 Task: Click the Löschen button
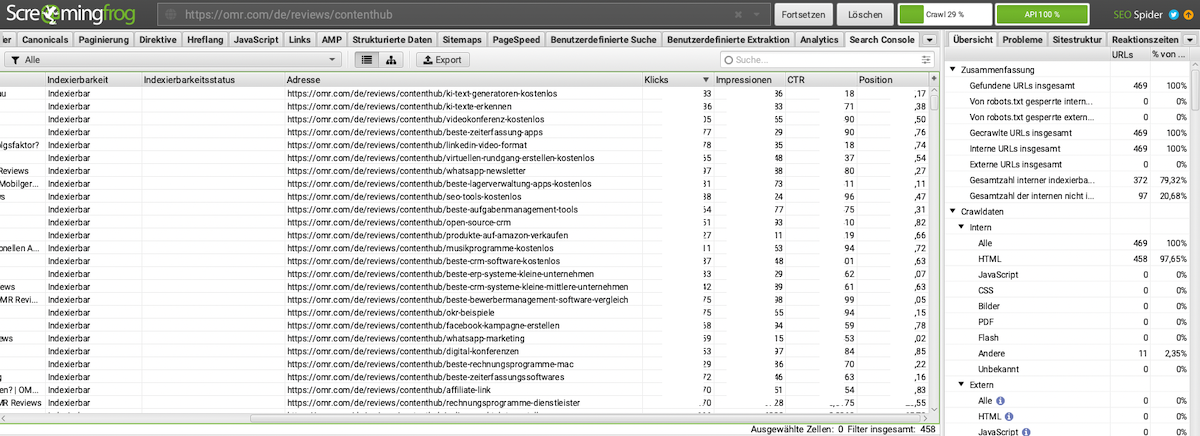pos(865,15)
